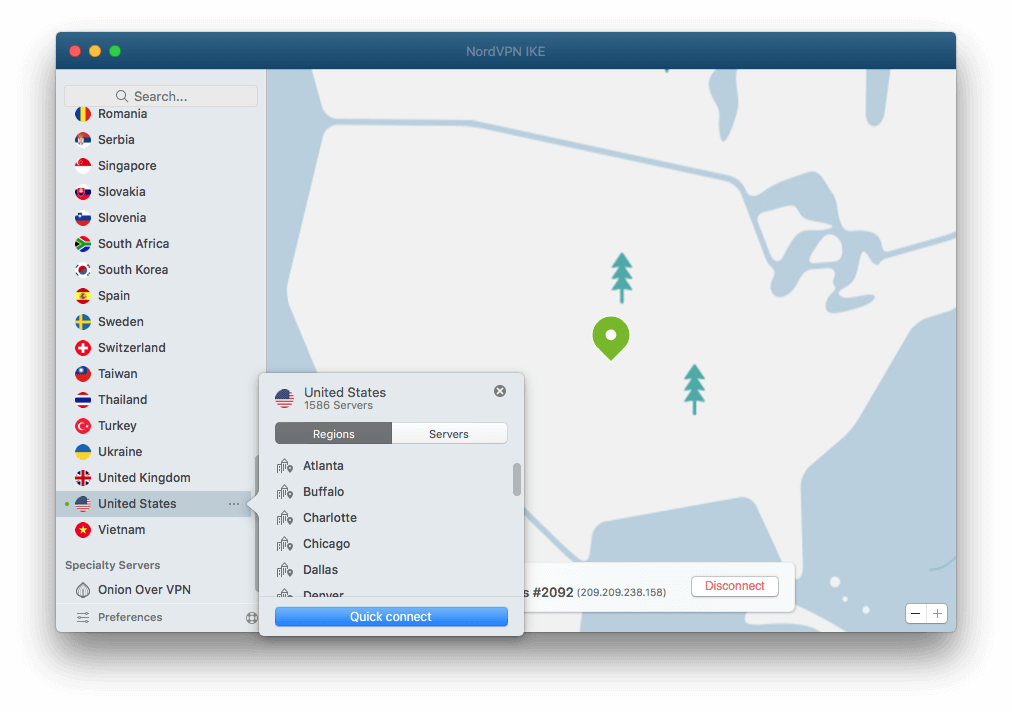
Task: Click the Chicago city icon
Action: click(x=285, y=544)
